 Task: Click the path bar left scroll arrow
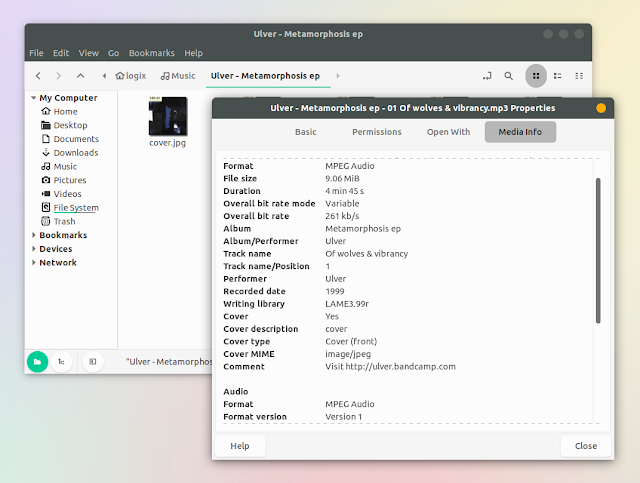click(104, 76)
